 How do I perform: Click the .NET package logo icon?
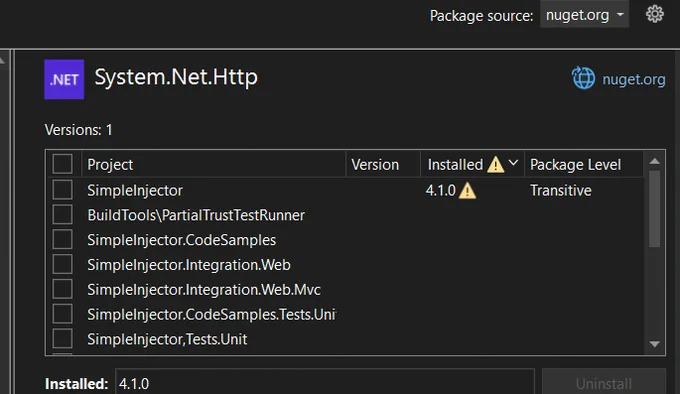tap(64, 79)
